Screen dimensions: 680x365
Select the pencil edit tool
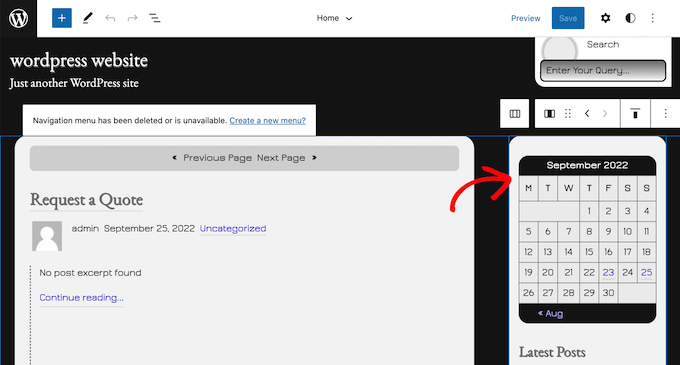click(x=88, y=18)
